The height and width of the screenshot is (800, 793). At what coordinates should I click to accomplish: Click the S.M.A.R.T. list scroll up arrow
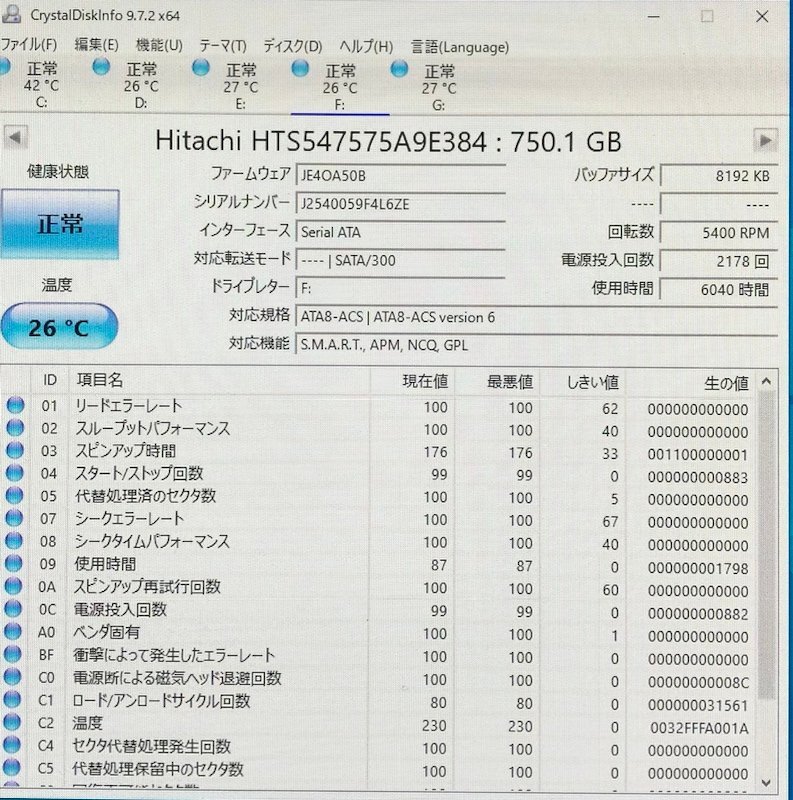tap(766, 382)
